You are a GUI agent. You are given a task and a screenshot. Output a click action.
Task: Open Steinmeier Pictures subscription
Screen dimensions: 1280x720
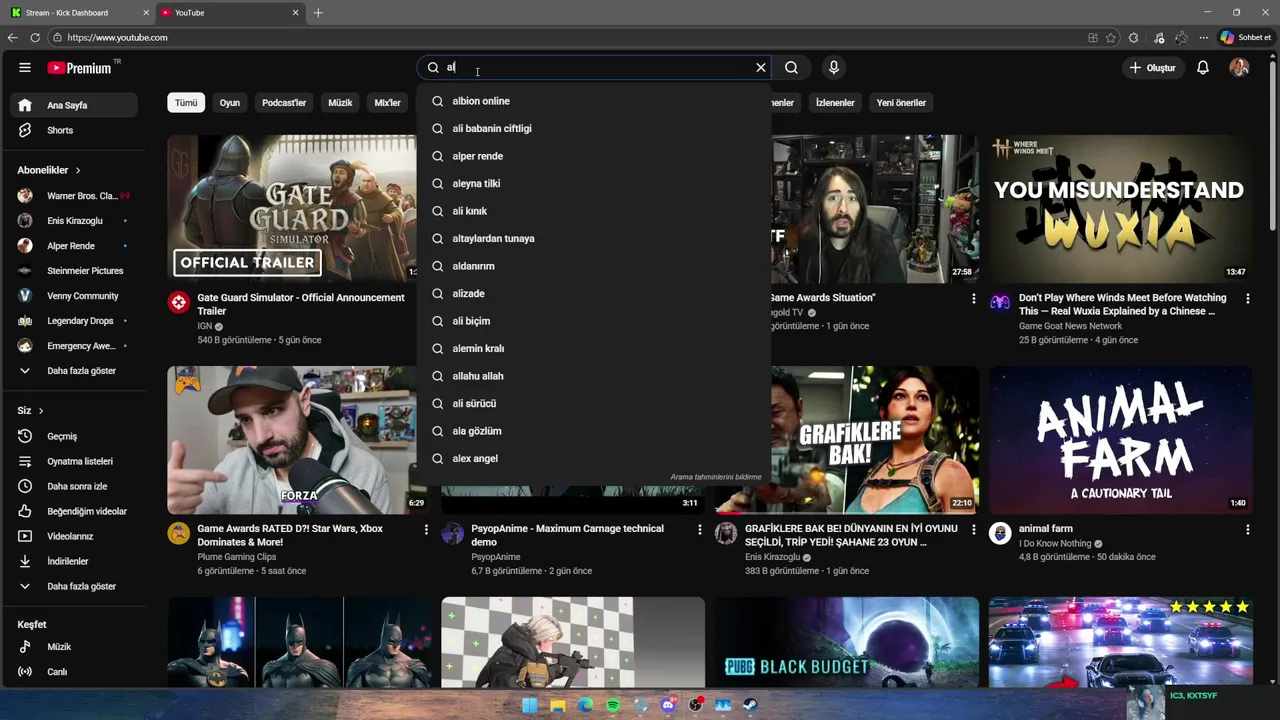coord(74,271)
